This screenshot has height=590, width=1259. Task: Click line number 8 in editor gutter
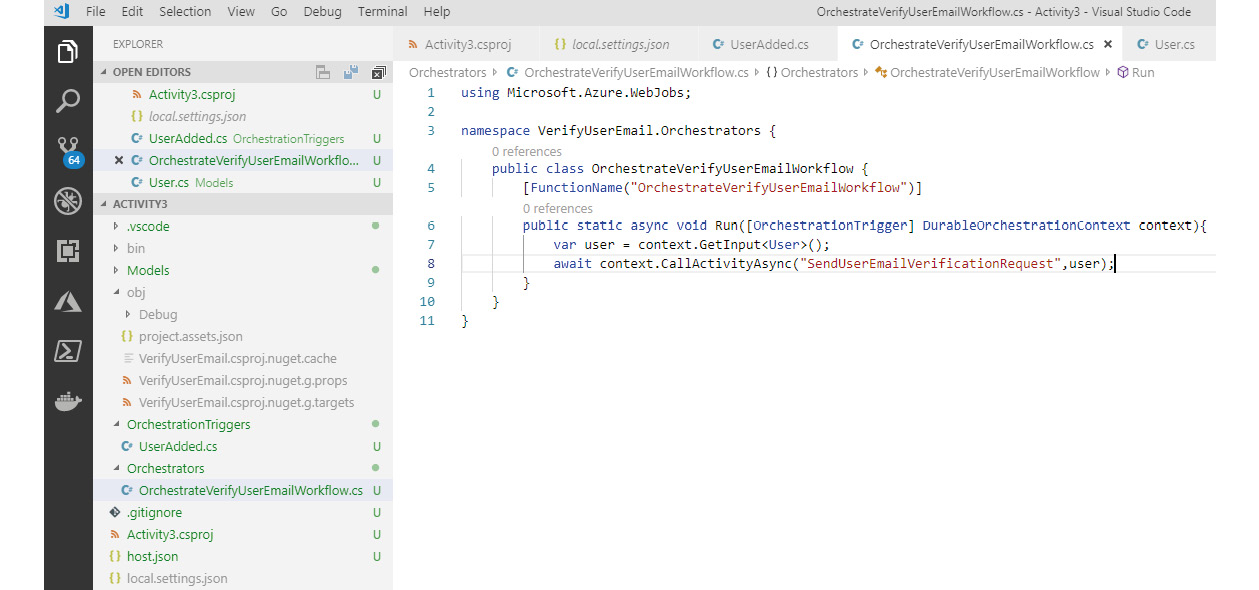click(430, 263)
